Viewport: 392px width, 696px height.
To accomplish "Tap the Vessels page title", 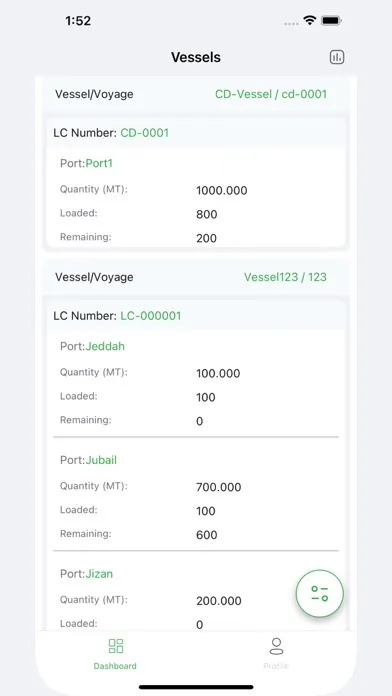I will pos(196,57).
